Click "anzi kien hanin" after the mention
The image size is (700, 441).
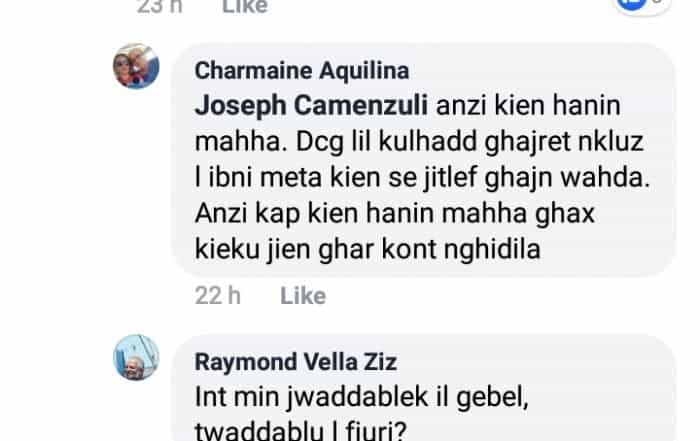point(528,106)
